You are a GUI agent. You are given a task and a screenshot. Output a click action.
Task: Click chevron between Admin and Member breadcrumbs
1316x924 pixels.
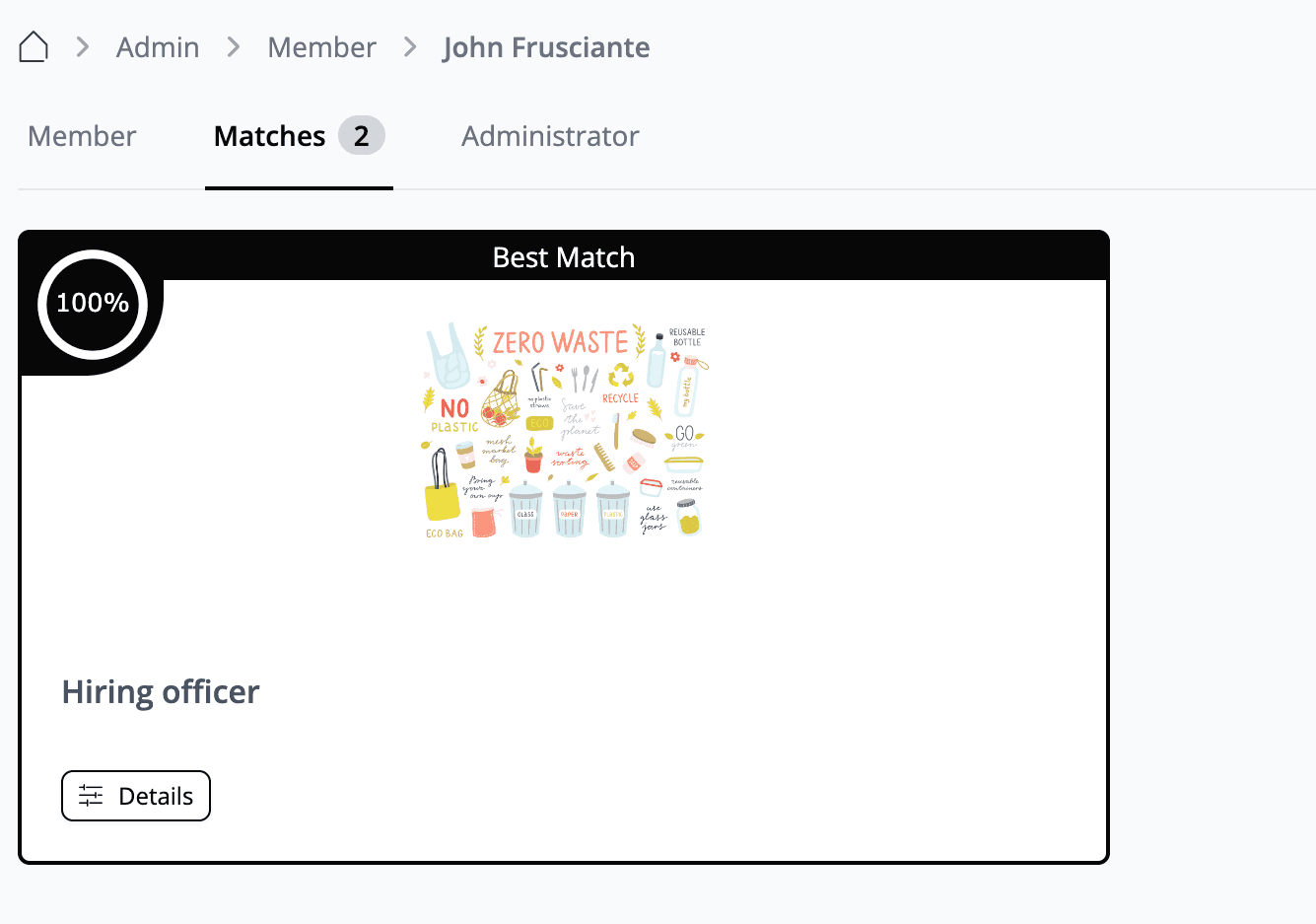point(234,46)
